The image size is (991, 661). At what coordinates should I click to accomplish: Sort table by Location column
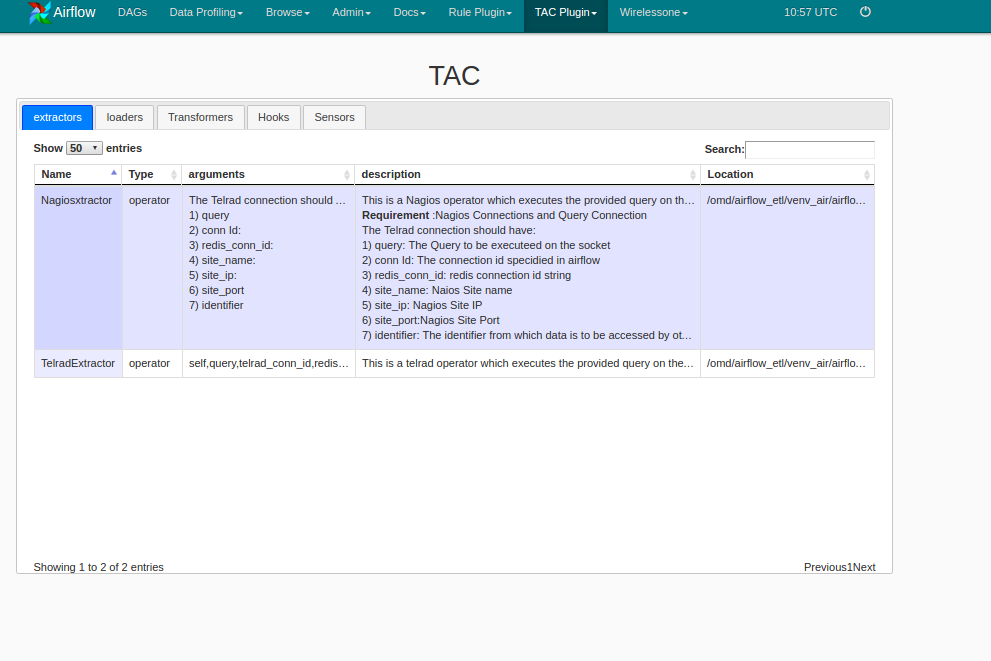[x=787, y=174]
